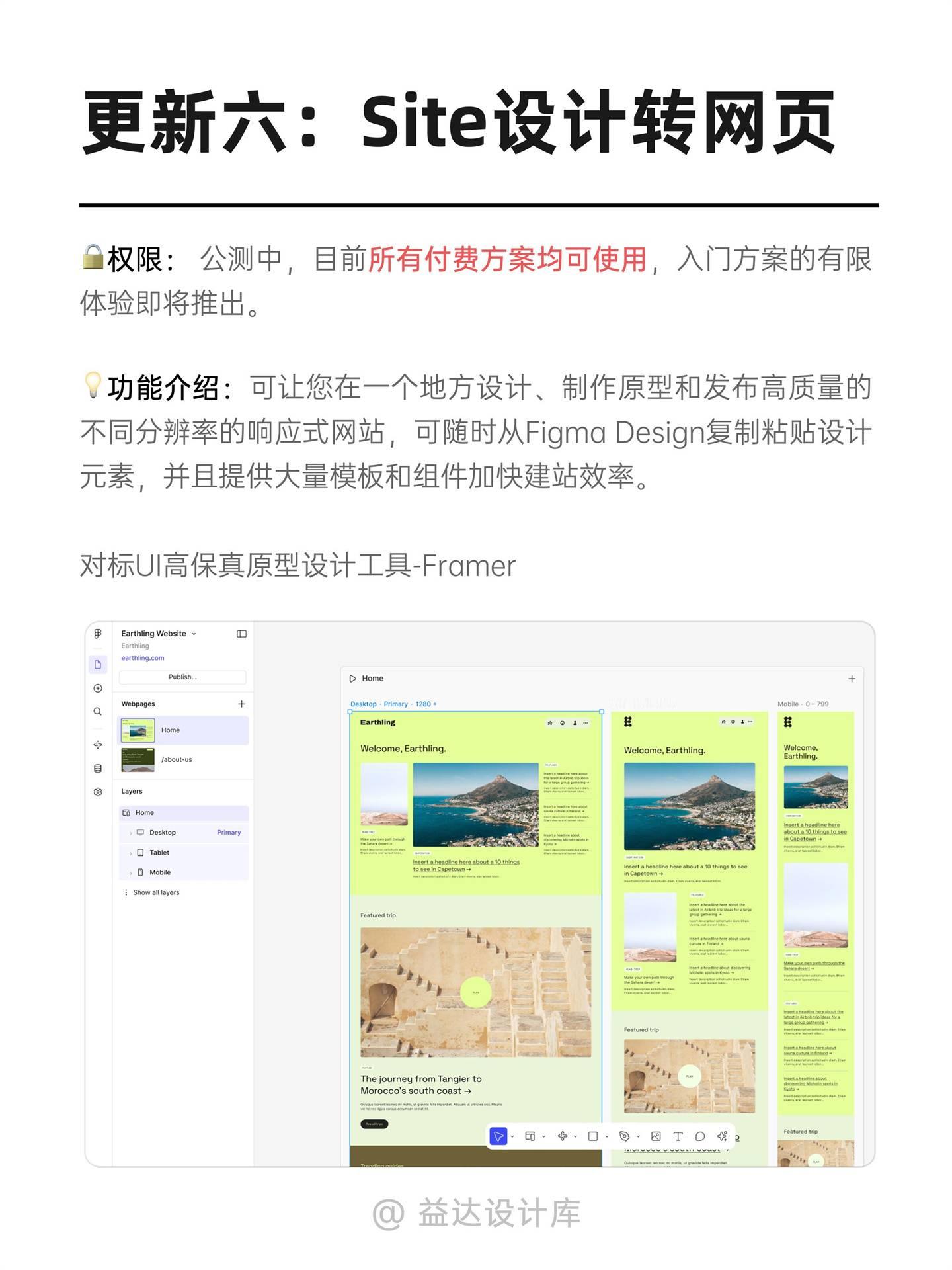Viewport: 952px width, 1270px height.
Task: Open the Pen tool dropdown arrow
Action: [x=639, y=1137]
